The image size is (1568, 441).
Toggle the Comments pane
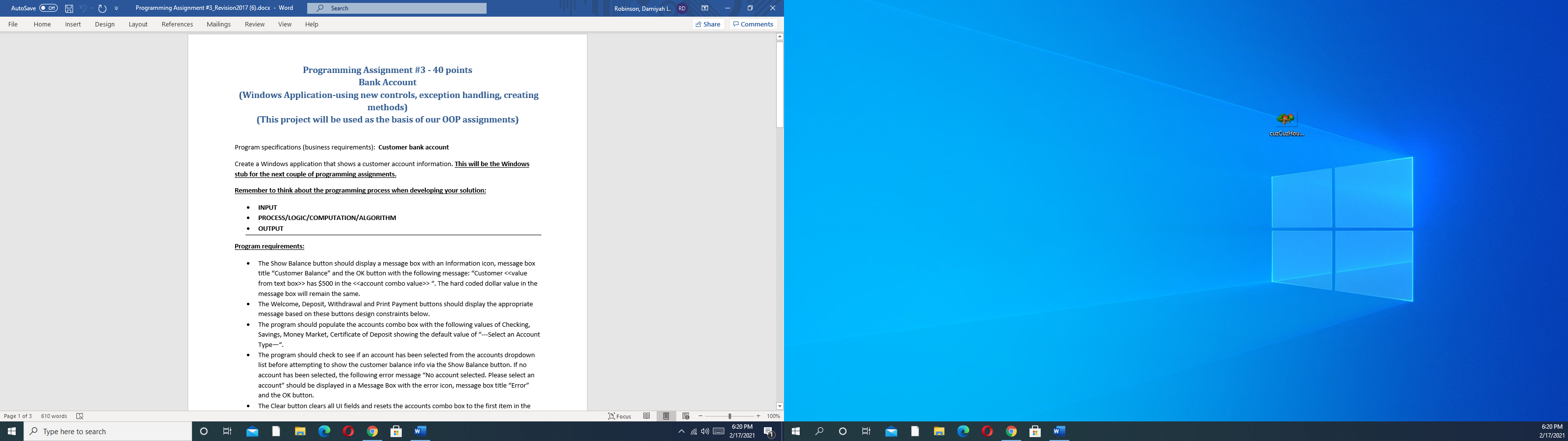(x=753, y=24)
